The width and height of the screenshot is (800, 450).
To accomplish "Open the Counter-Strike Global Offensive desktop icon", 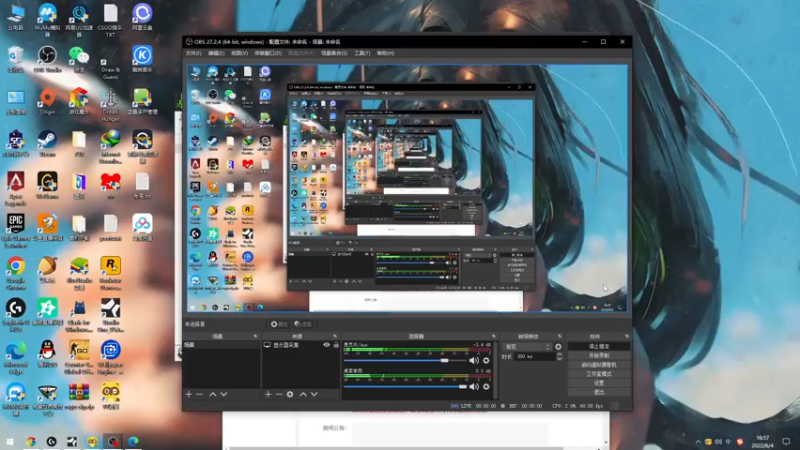I will (79, 358).
